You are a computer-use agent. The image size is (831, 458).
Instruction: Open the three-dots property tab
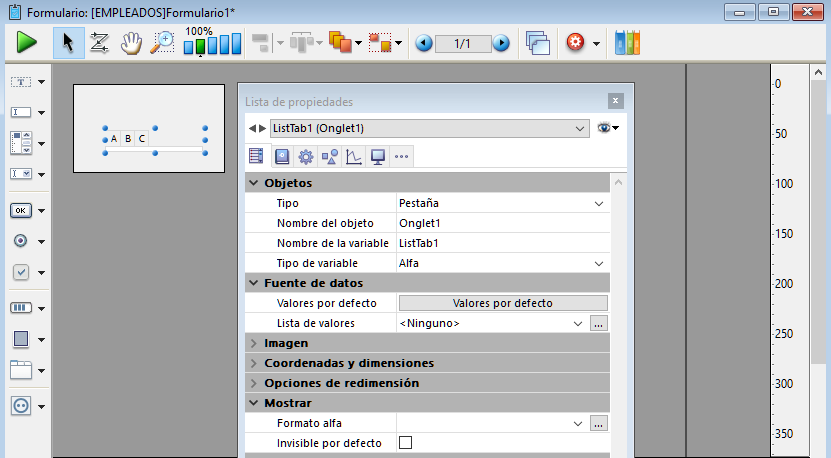401,156
